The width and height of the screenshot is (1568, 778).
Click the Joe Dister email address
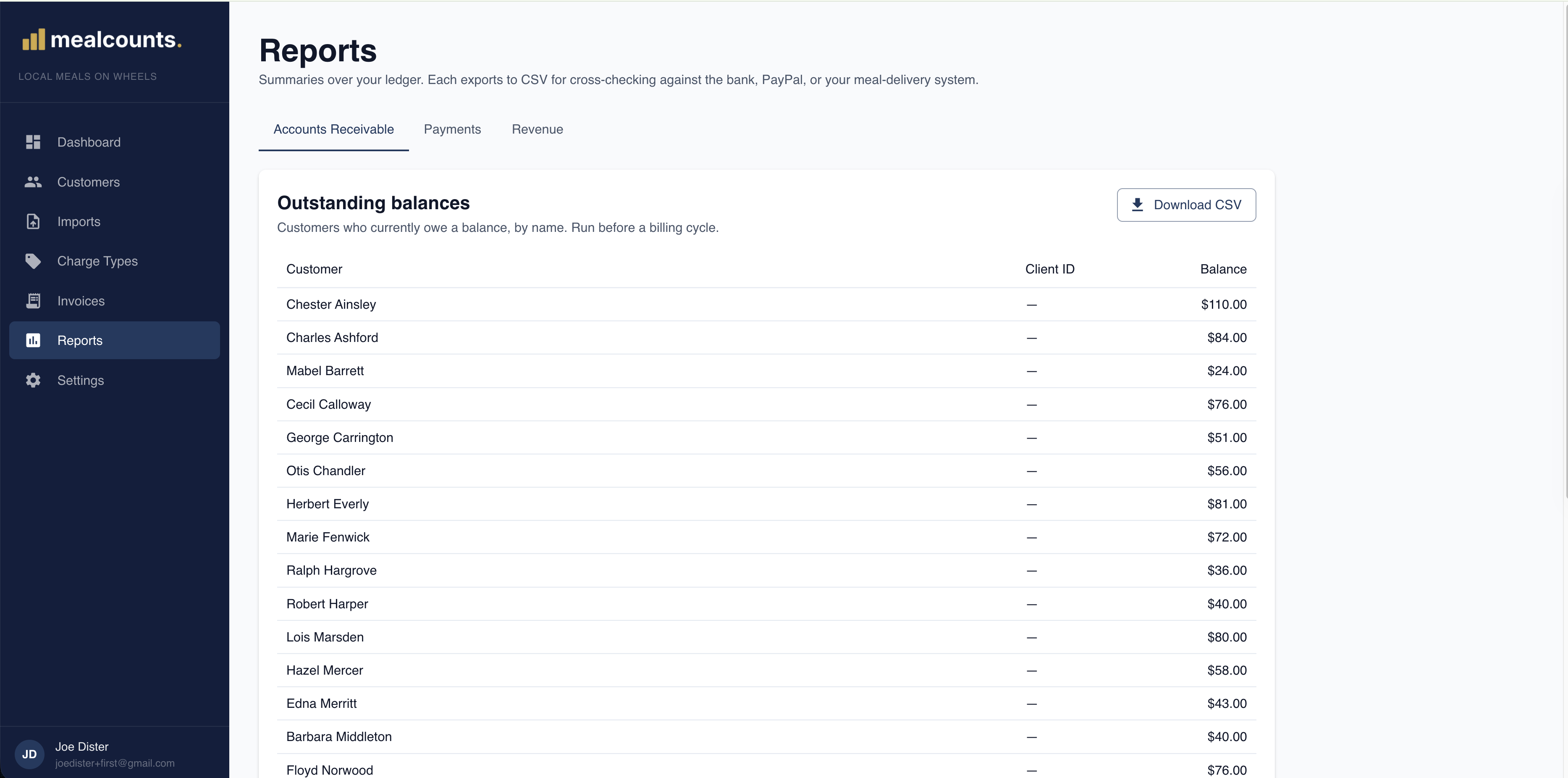pos(115,763)
